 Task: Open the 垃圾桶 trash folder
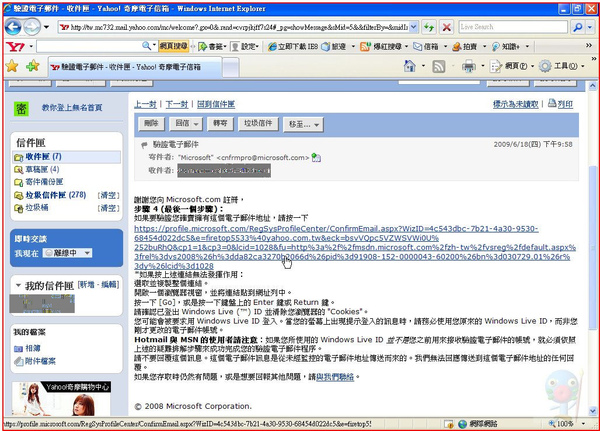(37, 208)
